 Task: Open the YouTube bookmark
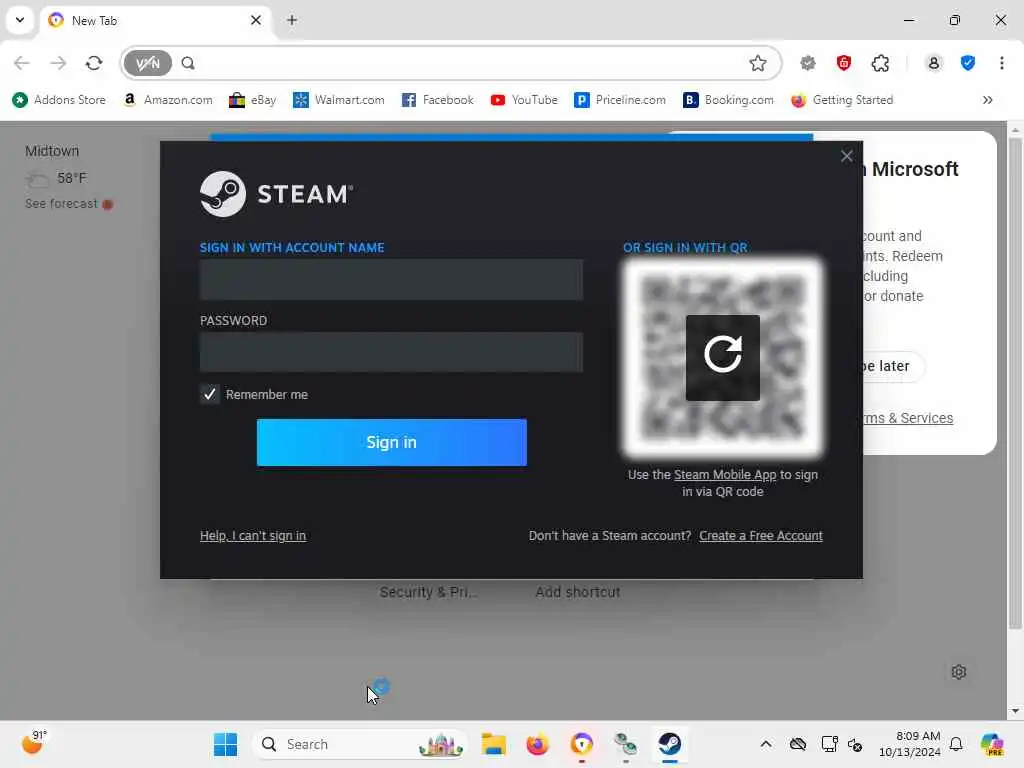(524, 100)
